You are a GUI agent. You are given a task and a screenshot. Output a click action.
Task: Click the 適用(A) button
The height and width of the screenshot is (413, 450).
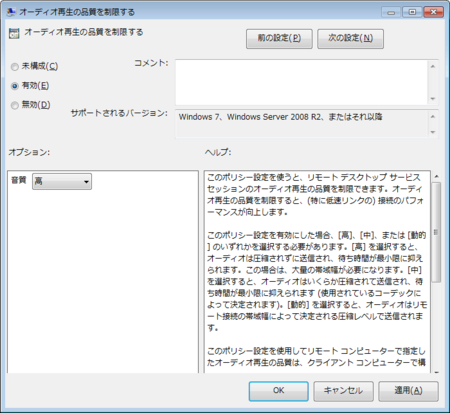[408, 391]
